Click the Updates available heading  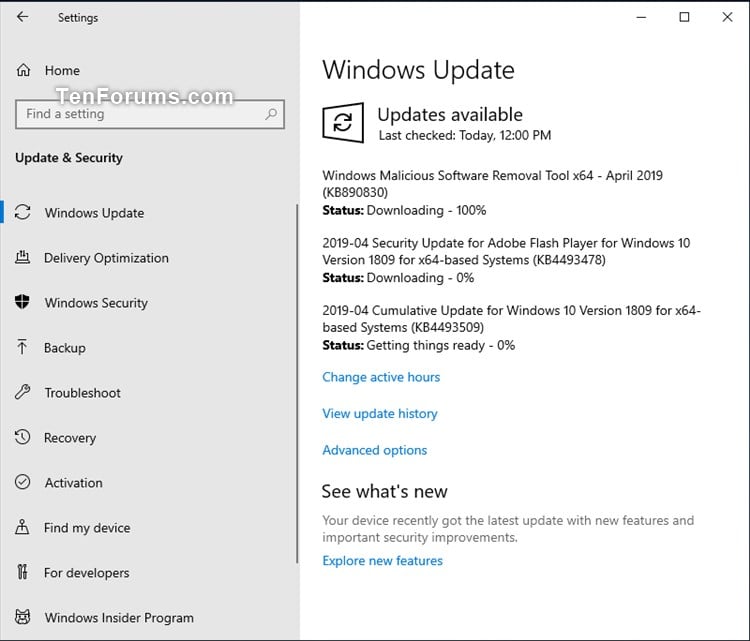click(450, 115)
